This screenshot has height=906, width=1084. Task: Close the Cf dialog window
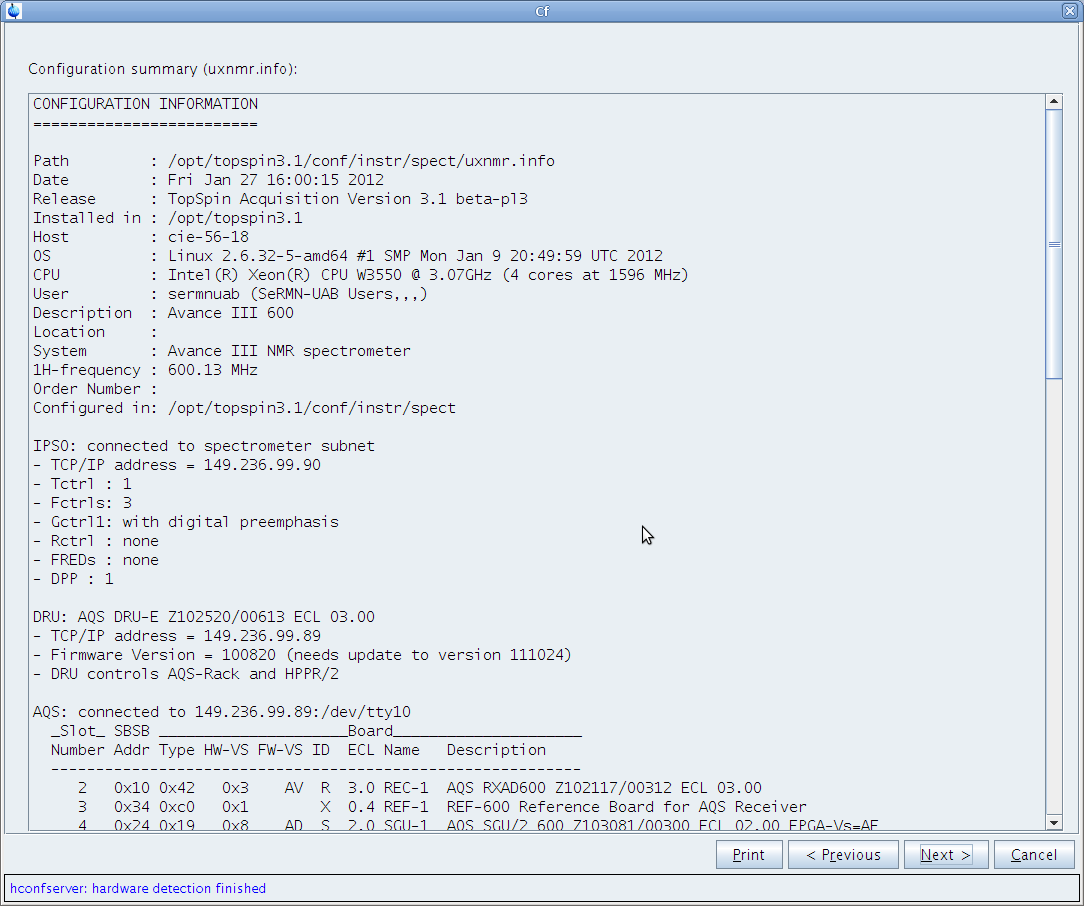[x=1070, y=11]
